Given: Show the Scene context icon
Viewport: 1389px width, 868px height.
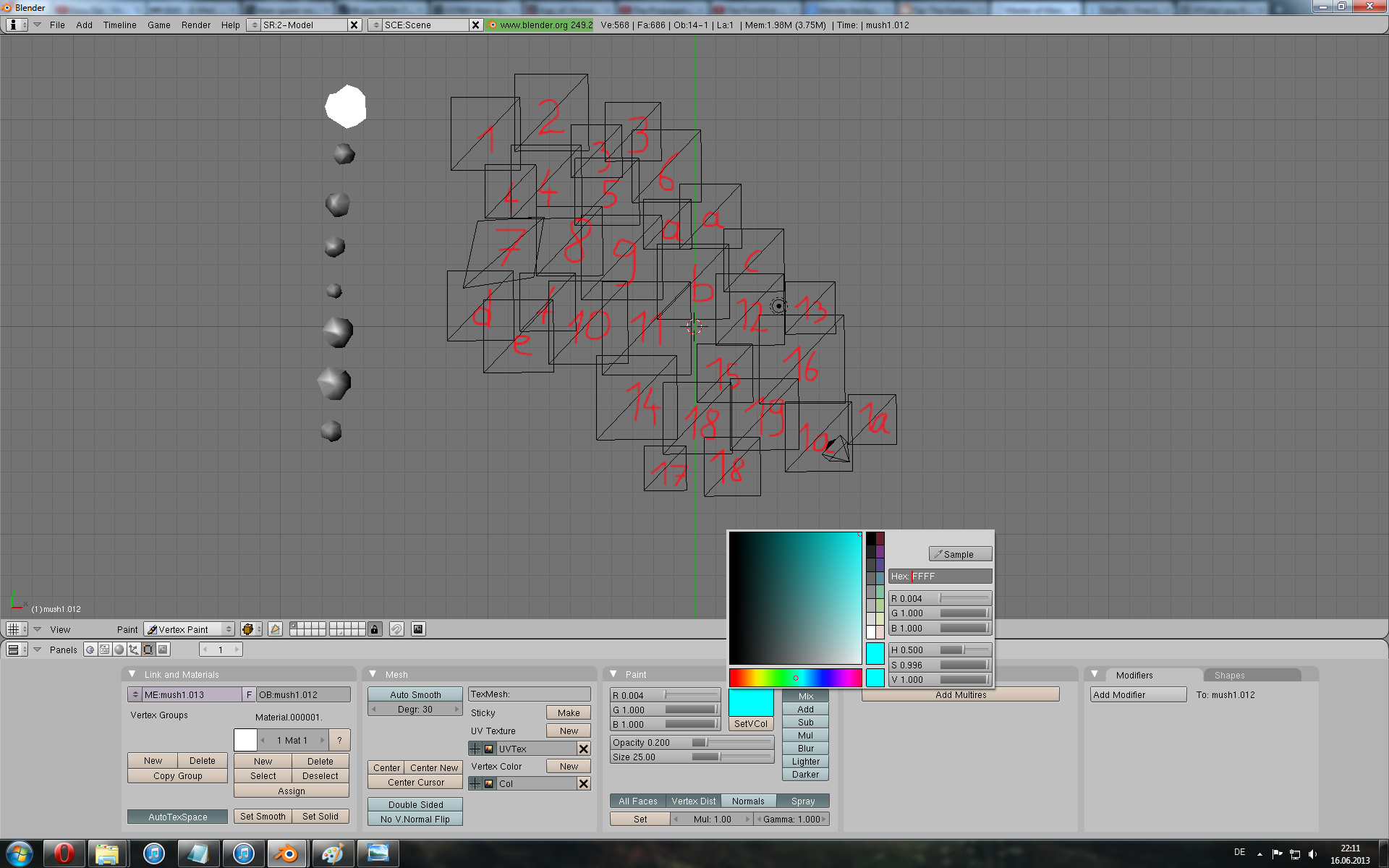Looking at the screenshot, I should (163, 650).
